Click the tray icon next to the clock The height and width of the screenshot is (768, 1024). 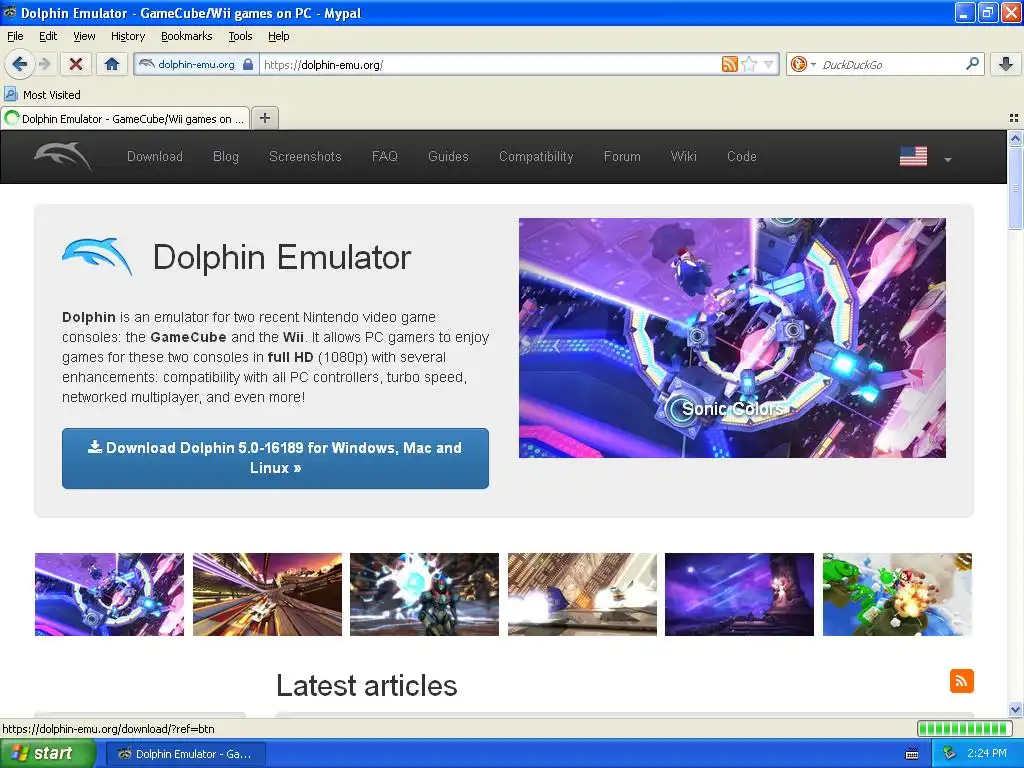(x=949, y=753)
